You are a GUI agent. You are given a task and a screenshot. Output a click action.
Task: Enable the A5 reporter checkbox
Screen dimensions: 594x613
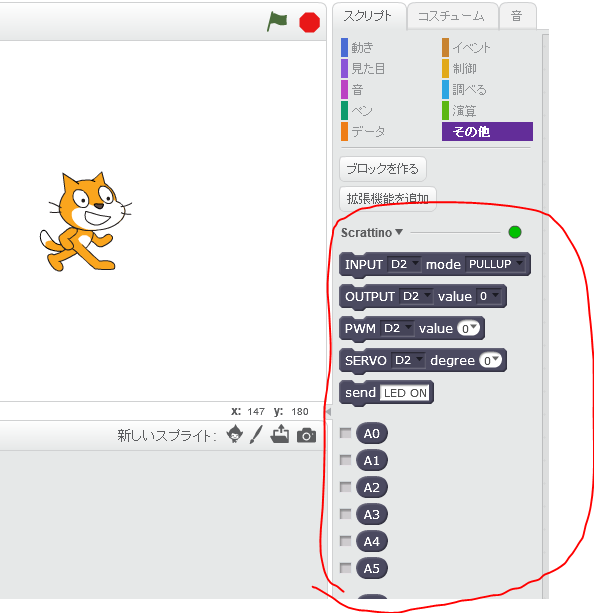(x=345, y=568)
